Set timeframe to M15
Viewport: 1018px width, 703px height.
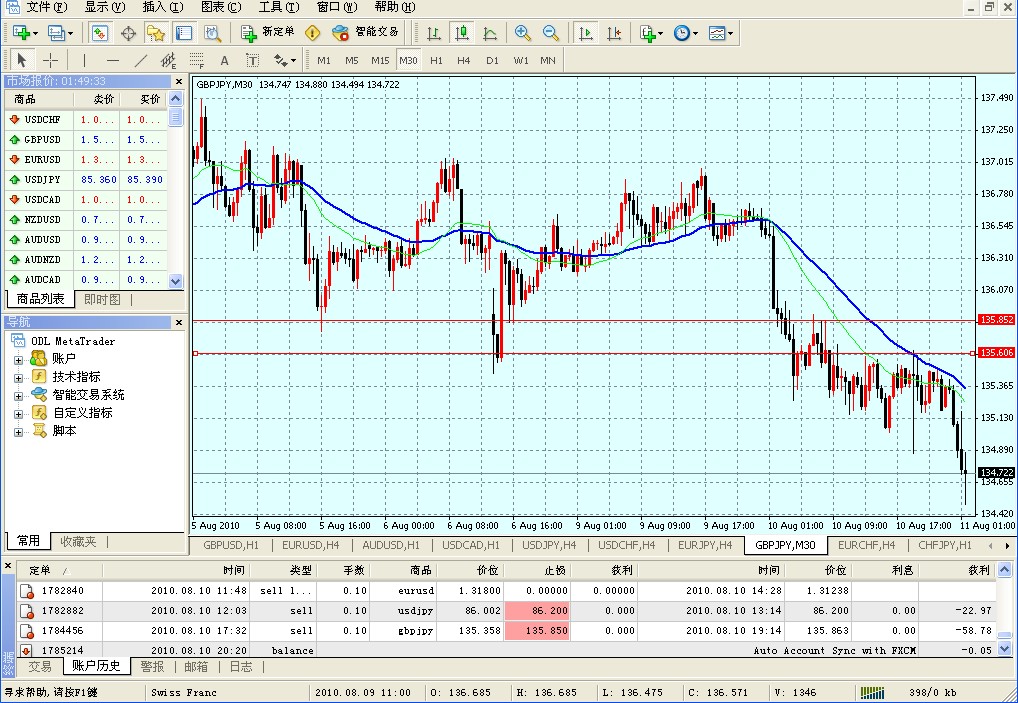point(380,60)
